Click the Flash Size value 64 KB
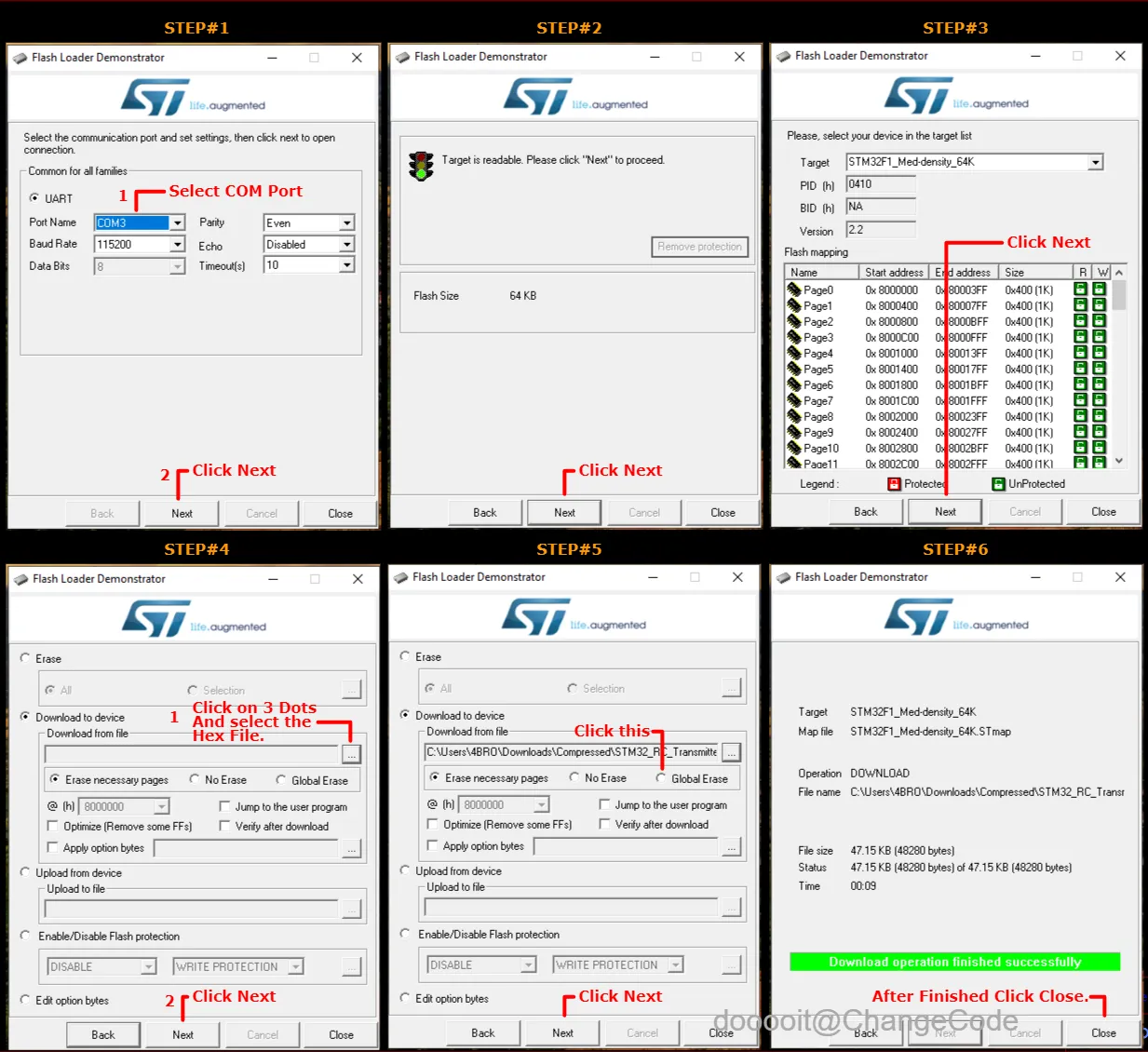The height and width of the screenshot is (1052, 1148). [522, 295]
